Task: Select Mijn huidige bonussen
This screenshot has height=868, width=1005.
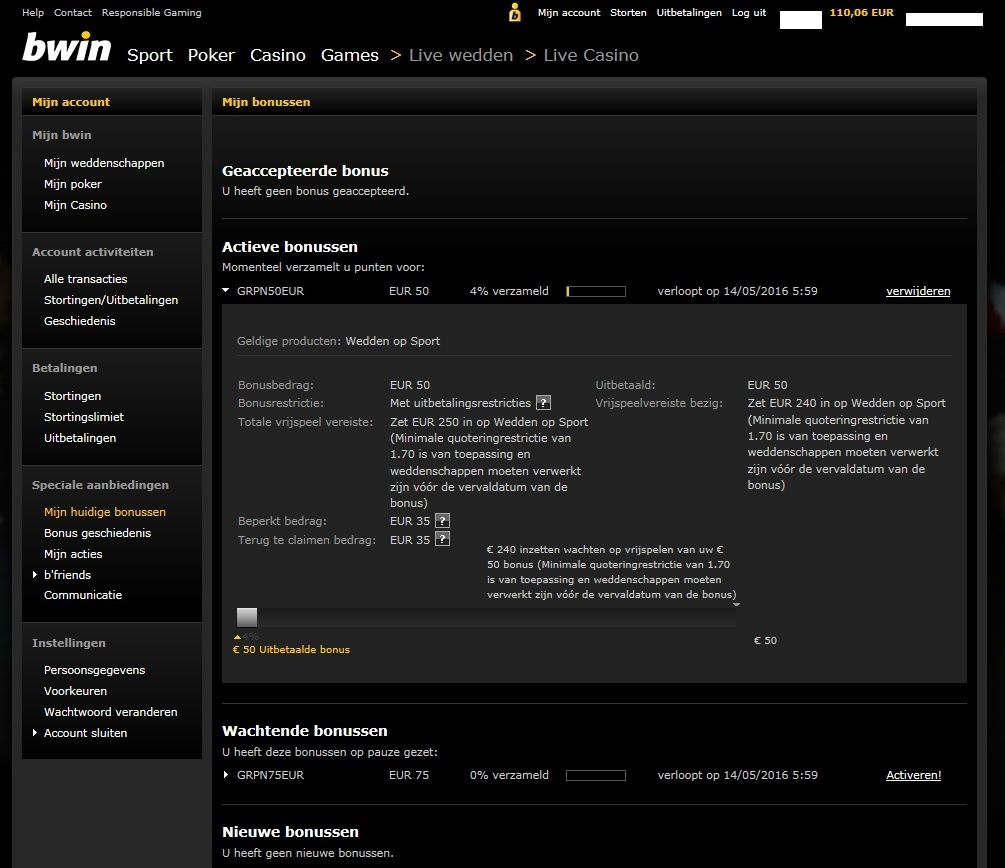Action: 104,512
